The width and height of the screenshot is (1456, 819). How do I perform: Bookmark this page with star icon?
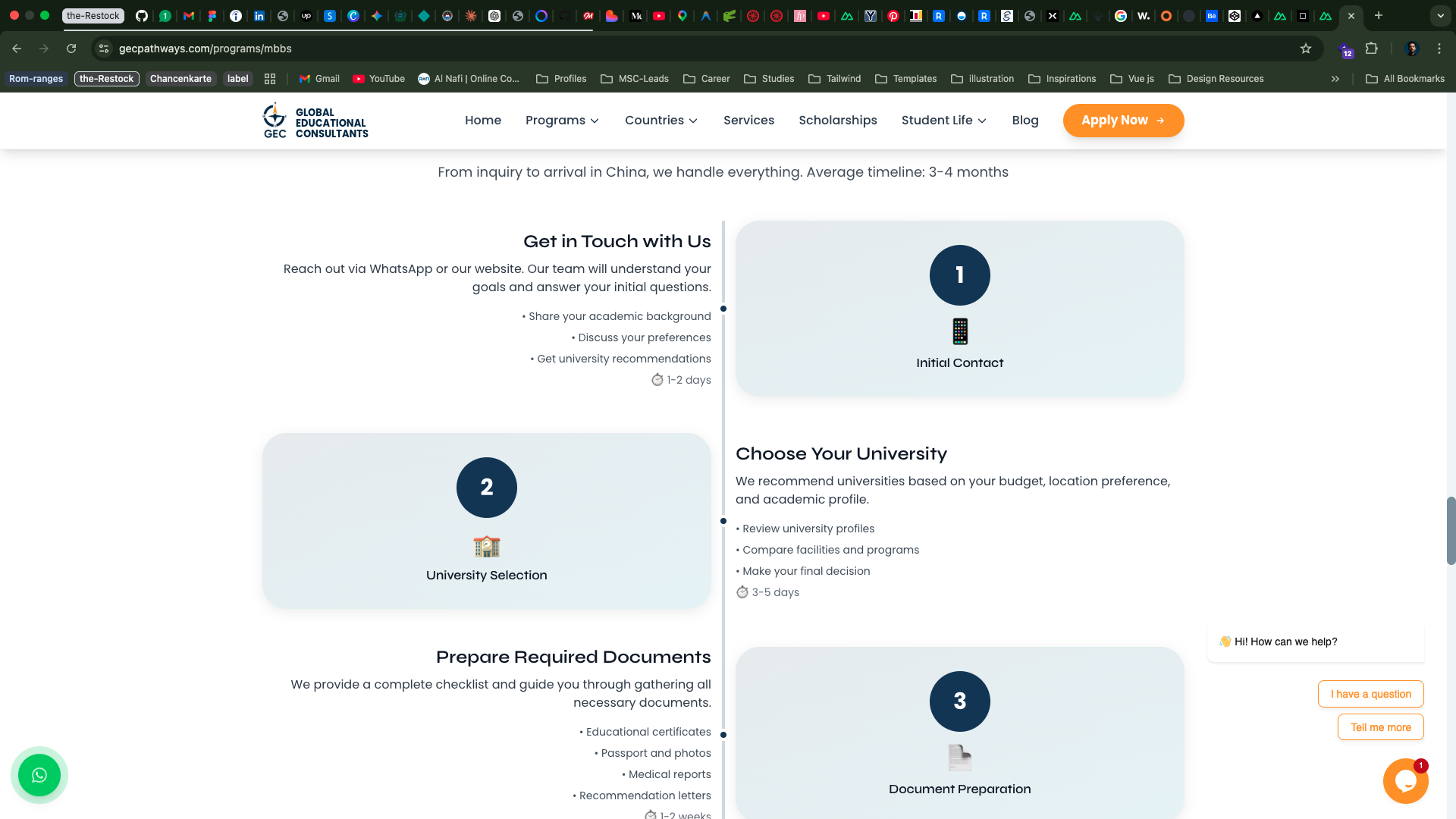click(1306, 49)
